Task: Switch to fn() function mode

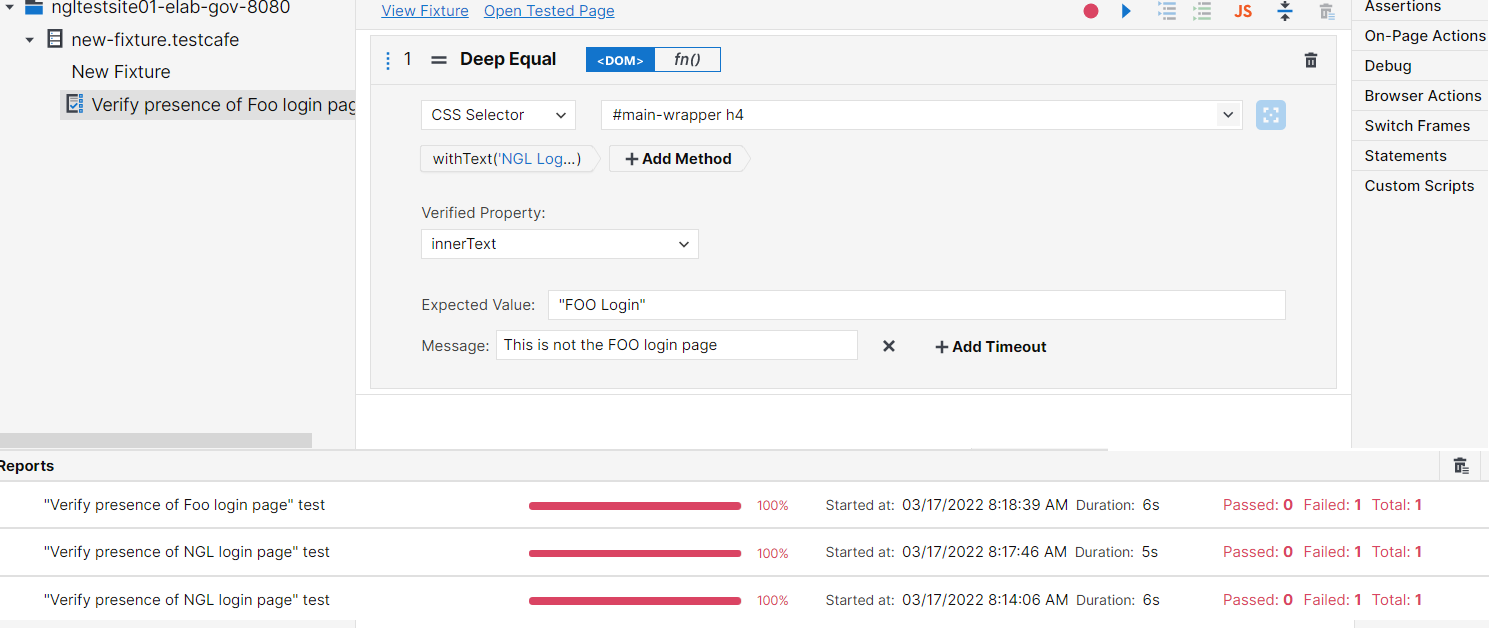Action: point(687,60)
